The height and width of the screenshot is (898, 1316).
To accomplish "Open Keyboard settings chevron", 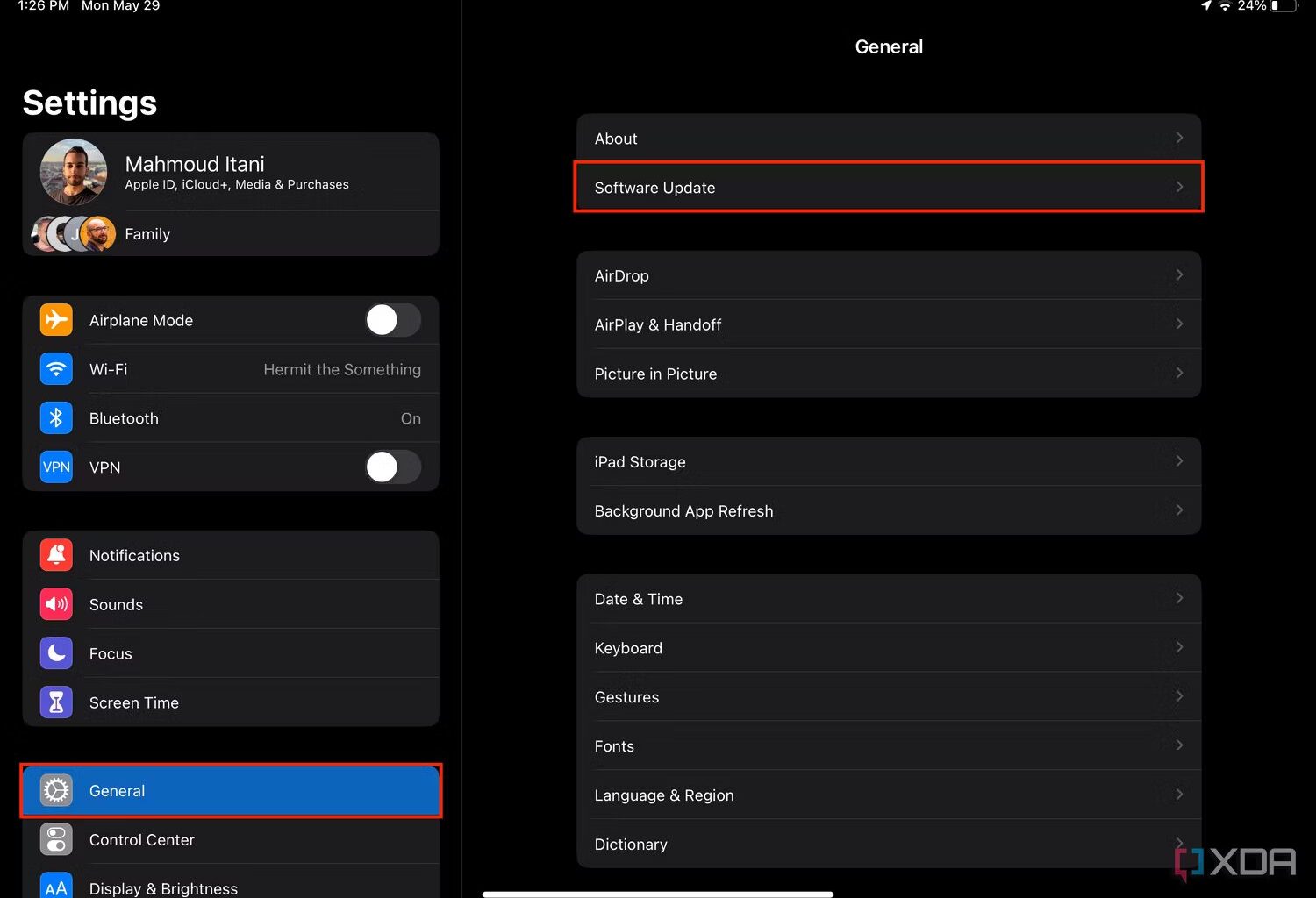I will (1179, 646).
